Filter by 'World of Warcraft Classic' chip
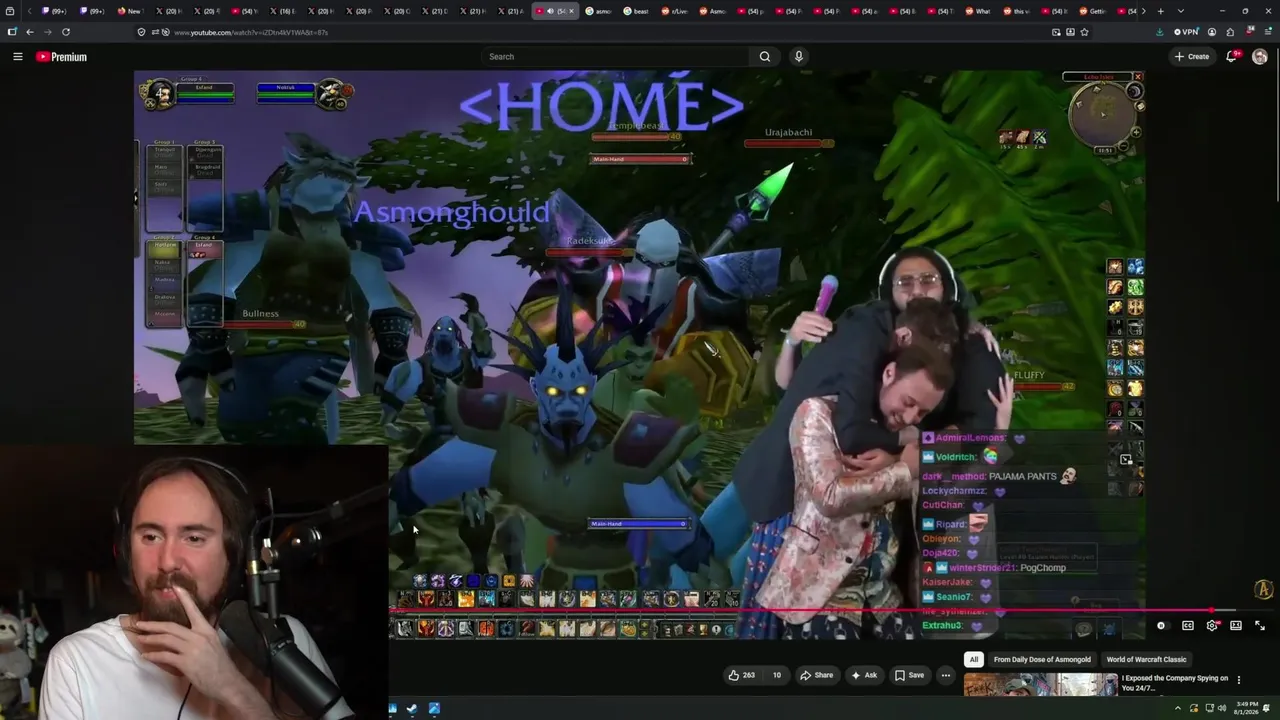The width and height of the screenshot is (1280, 720). coord(1146,660)
